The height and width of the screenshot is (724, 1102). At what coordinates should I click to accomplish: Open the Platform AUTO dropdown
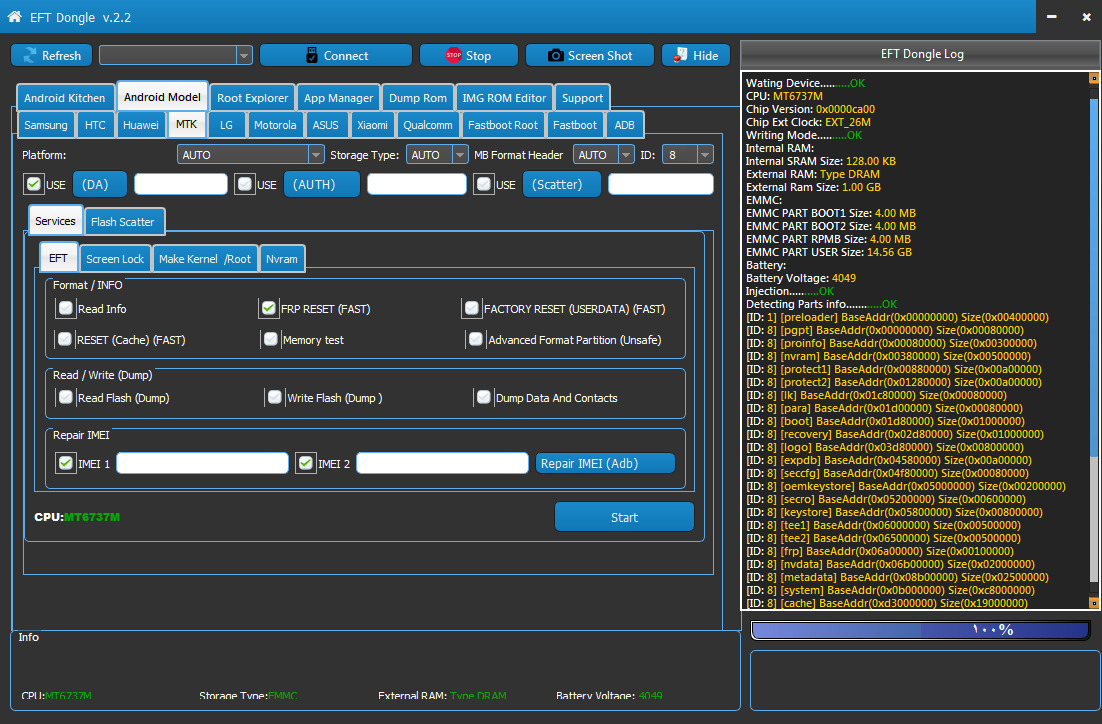click(x=316, y=154)
